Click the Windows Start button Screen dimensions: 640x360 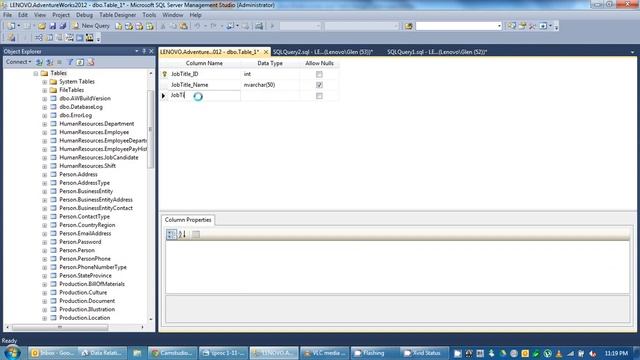point(12,353)
